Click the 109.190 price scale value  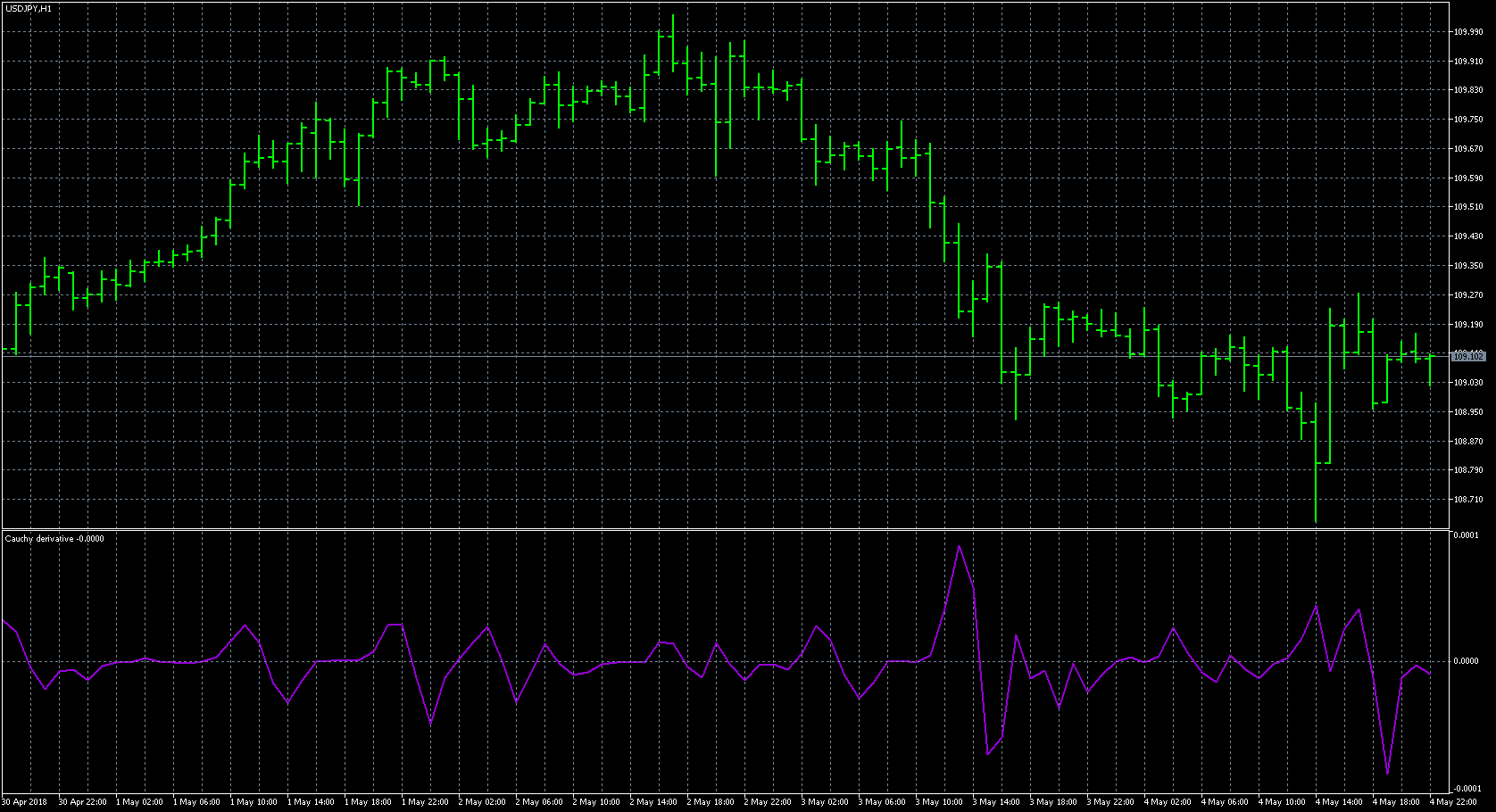[x=1468, y=325]
